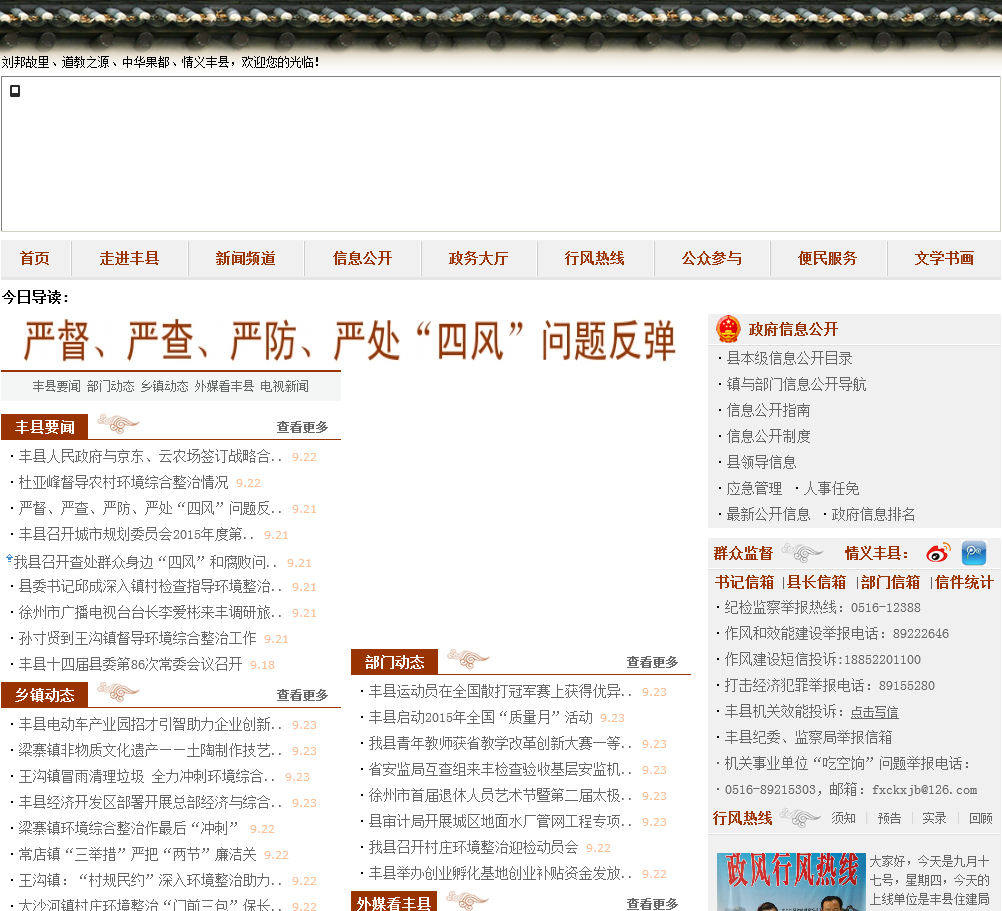Open the 书记信箱 mailbox link
Screen dimensions: 1002x911
click(x=744, y=582)
